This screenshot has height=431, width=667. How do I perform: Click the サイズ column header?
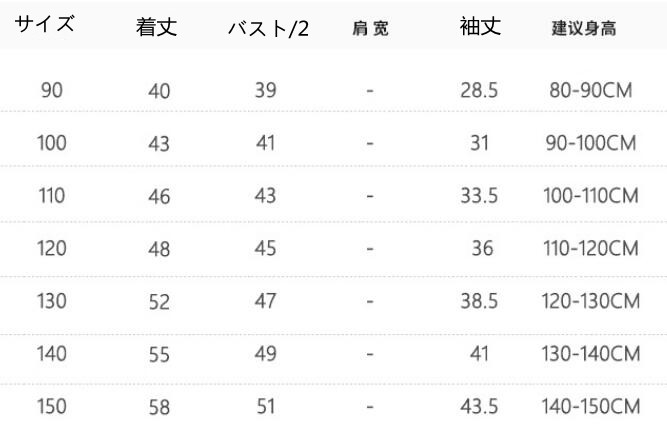point(45,26)
